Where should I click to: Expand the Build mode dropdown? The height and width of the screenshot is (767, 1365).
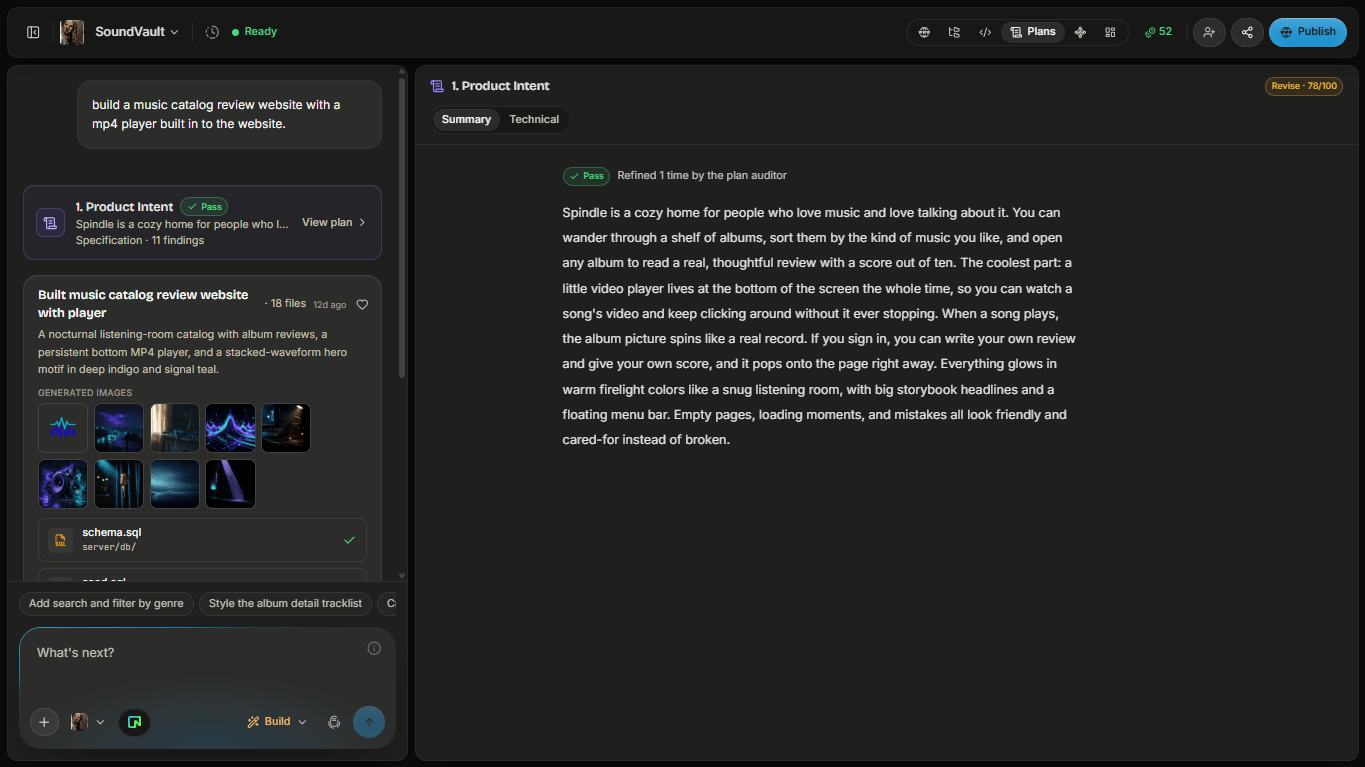(x=277, y=722)
